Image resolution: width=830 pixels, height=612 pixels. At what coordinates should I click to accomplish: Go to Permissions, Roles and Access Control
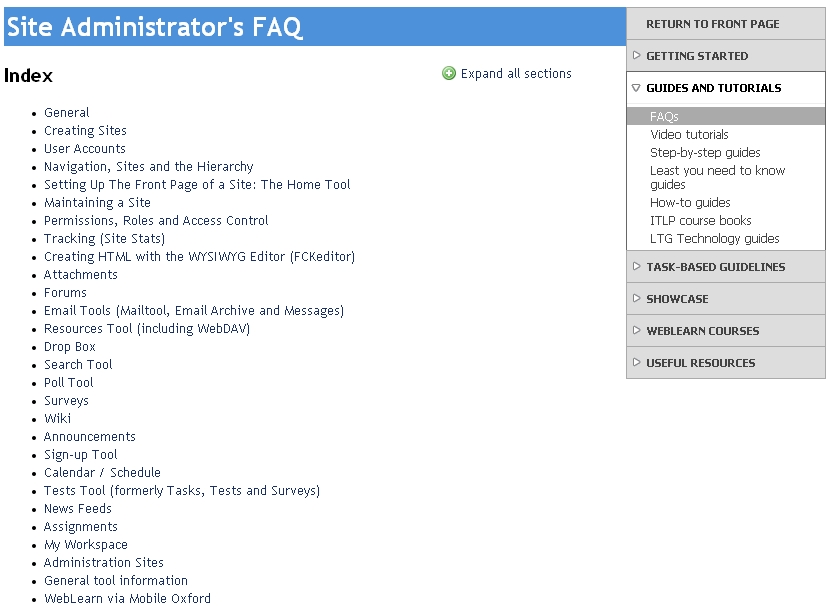pos(156,221)
